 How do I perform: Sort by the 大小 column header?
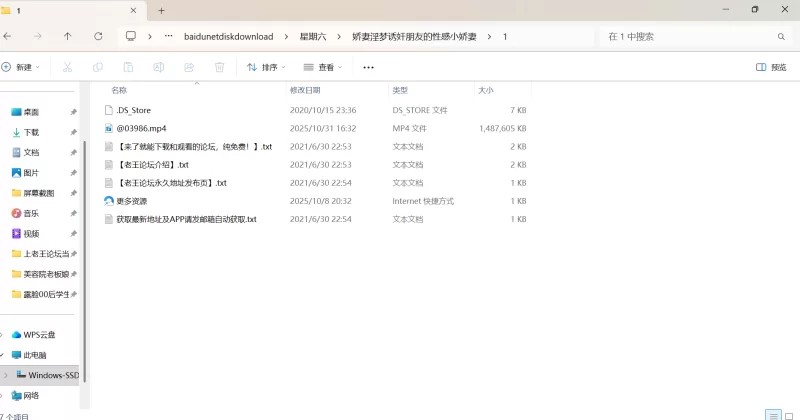point(486,90)
